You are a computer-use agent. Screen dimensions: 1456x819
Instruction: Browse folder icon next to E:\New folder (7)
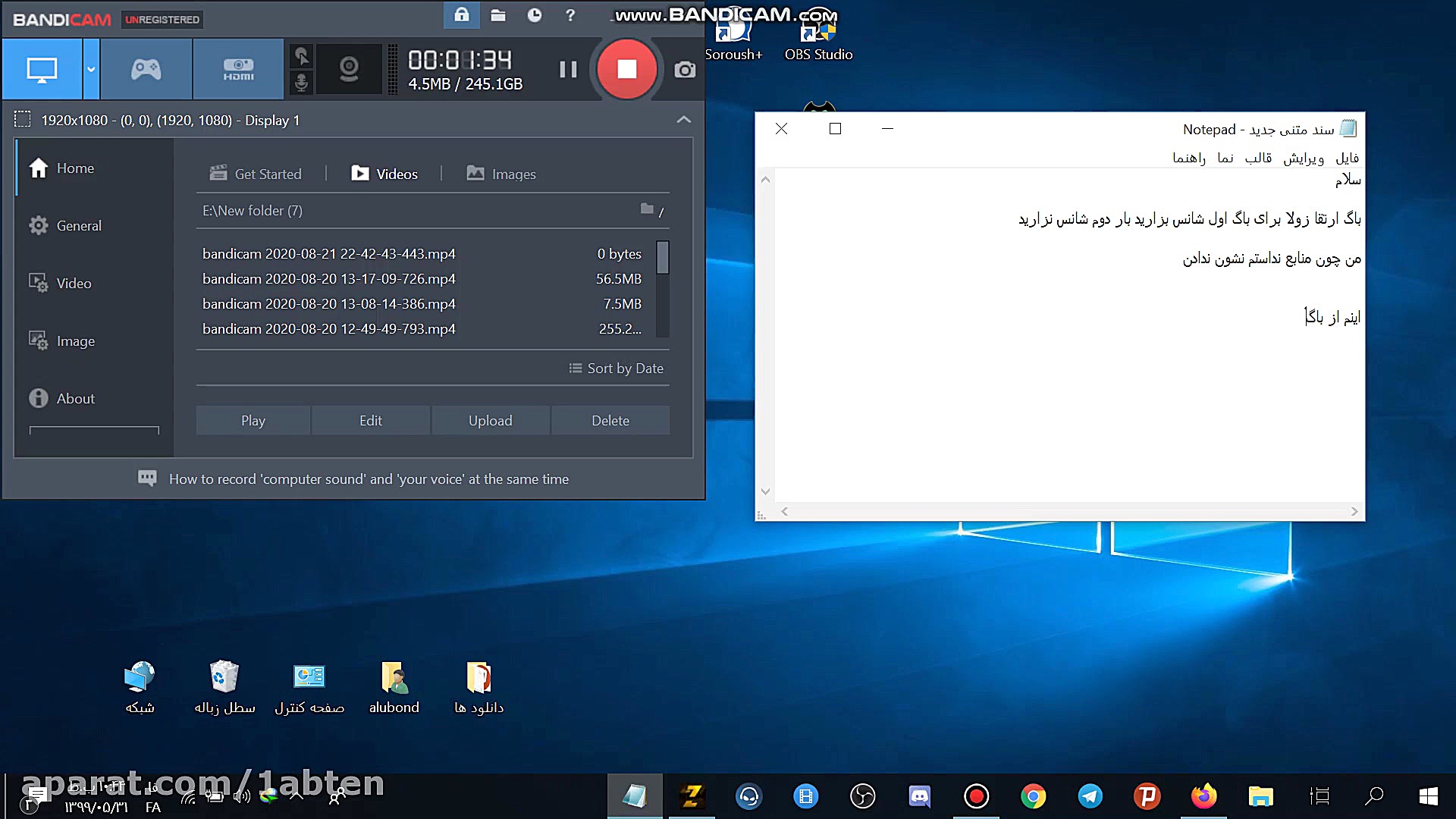pyautogui.click(x=647, y=209)
